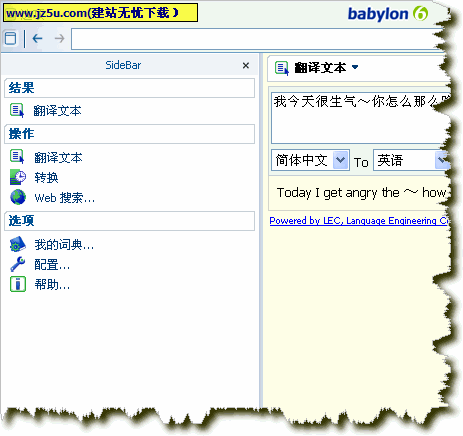463x436 pixels.
Task: Click the 转换 clock icon
Action: [x=18, y=177]
